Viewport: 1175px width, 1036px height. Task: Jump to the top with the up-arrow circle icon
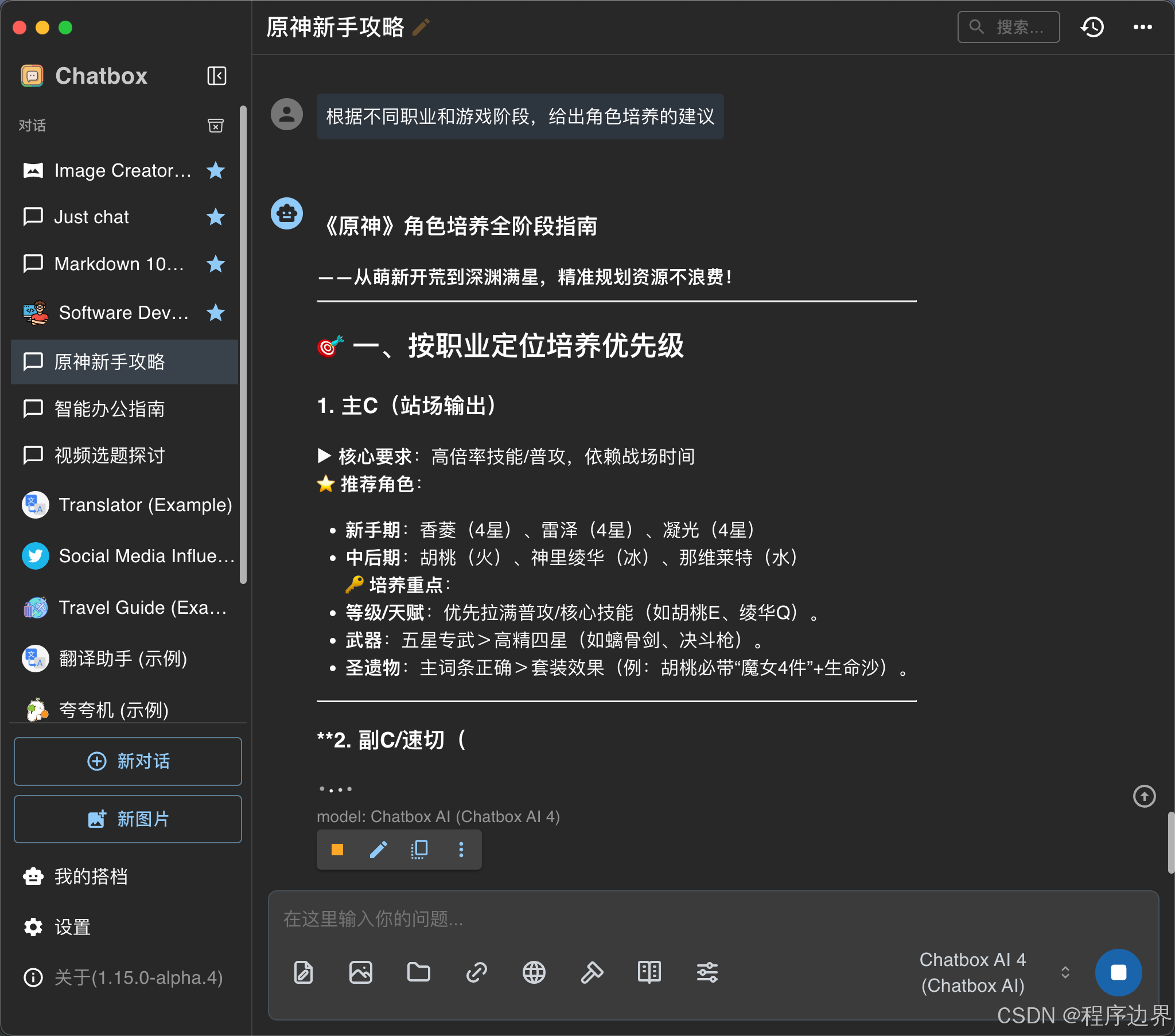(x=1144, y=796)
